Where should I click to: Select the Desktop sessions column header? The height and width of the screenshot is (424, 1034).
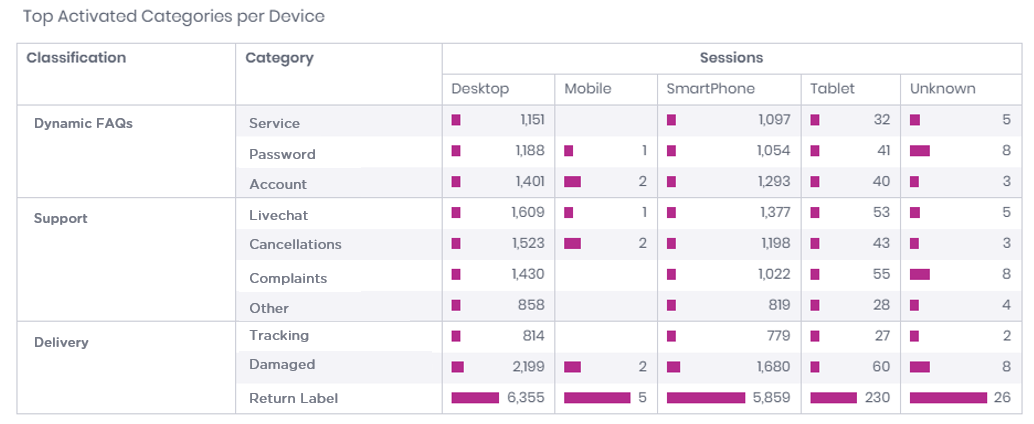point(480,89)
